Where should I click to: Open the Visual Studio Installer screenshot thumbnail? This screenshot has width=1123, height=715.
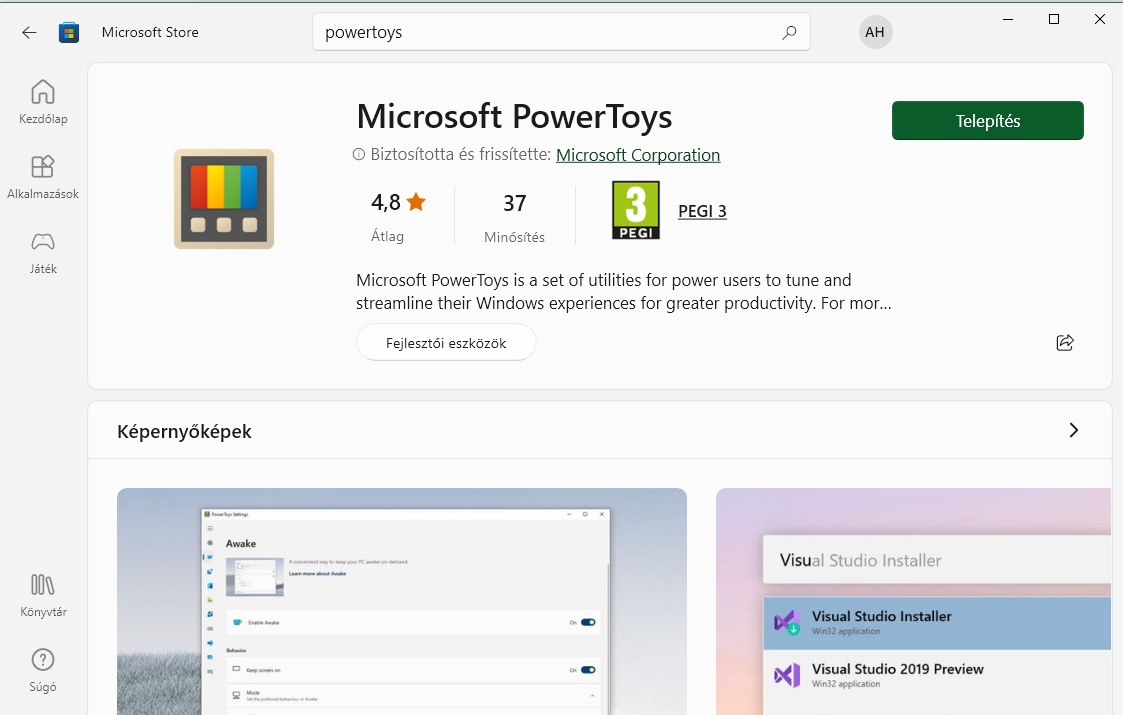[913, 601]
